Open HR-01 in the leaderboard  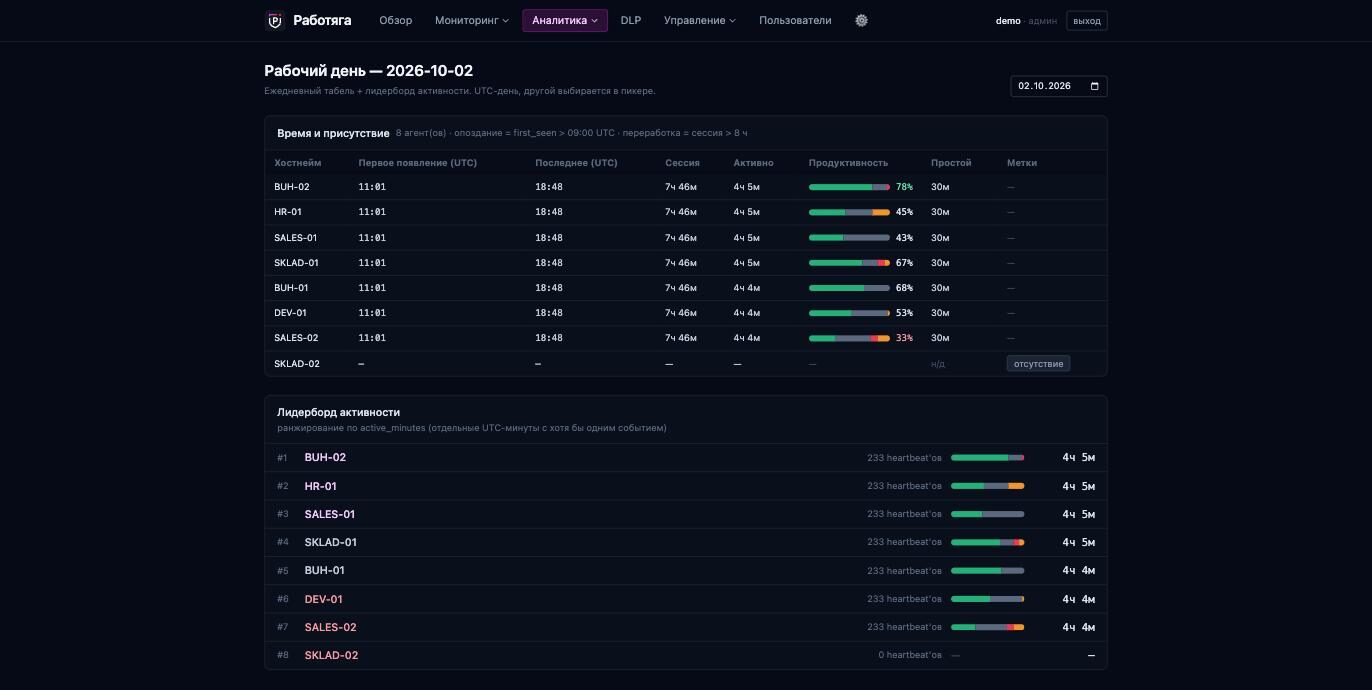(x=321, y=486)
